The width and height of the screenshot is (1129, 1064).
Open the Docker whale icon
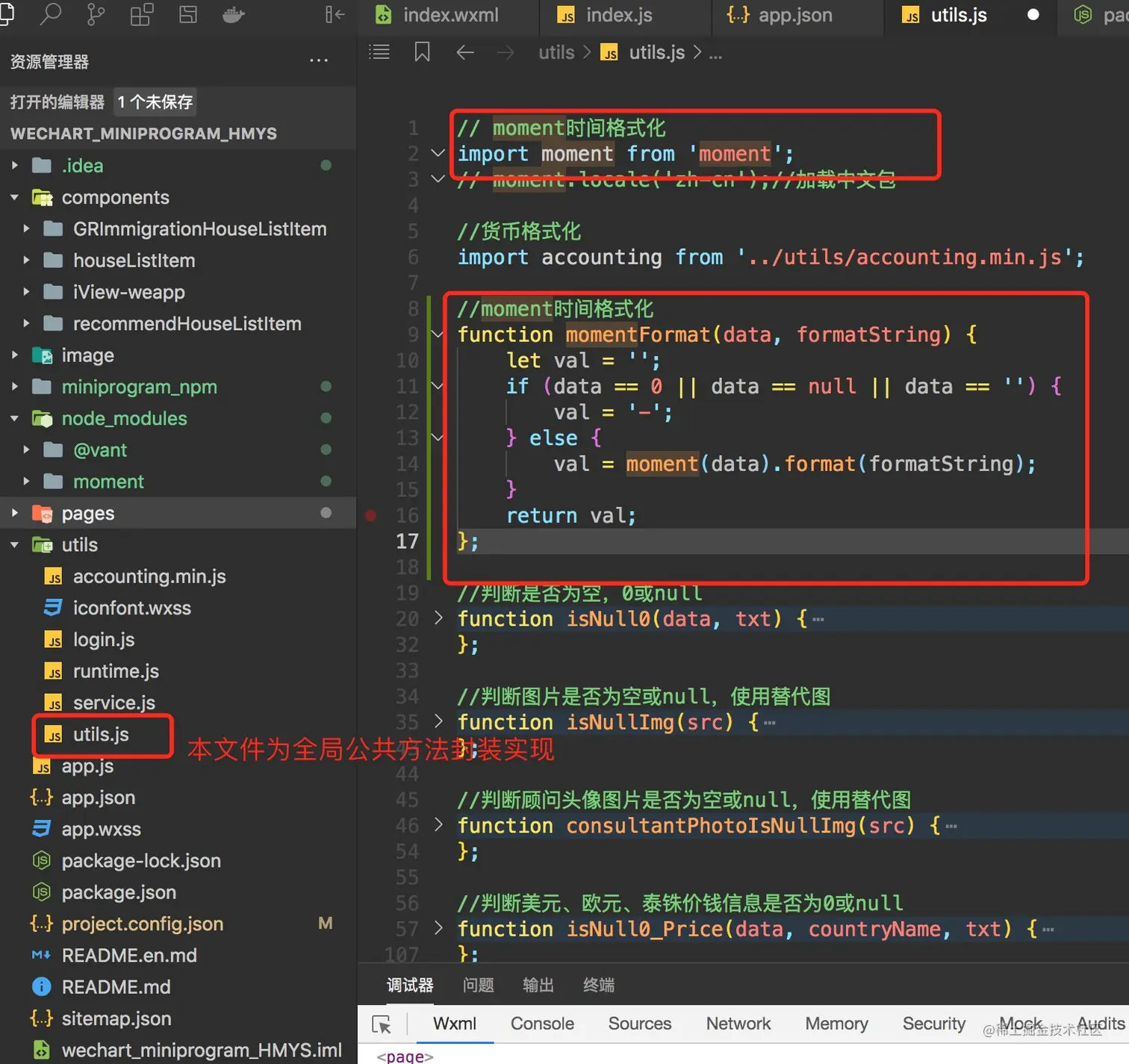[234, 14]
